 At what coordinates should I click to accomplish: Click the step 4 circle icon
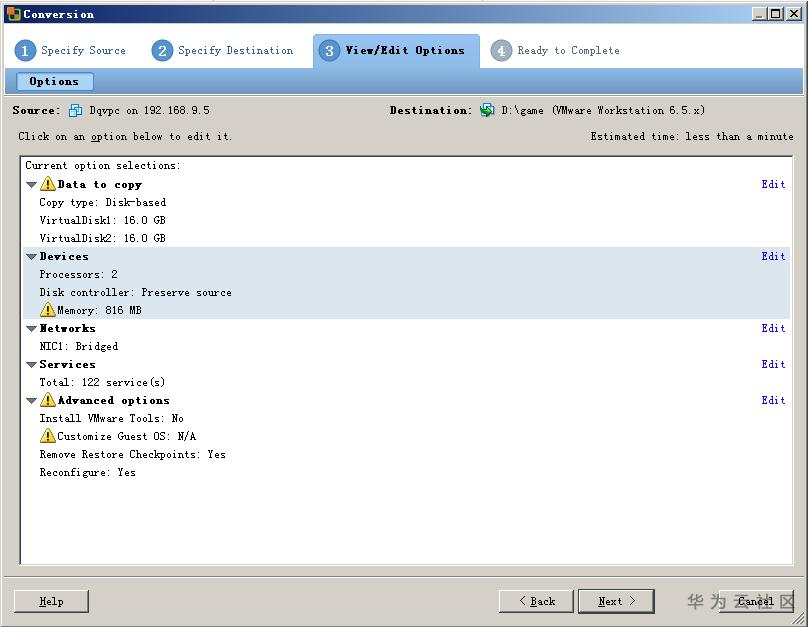[501, 50]
